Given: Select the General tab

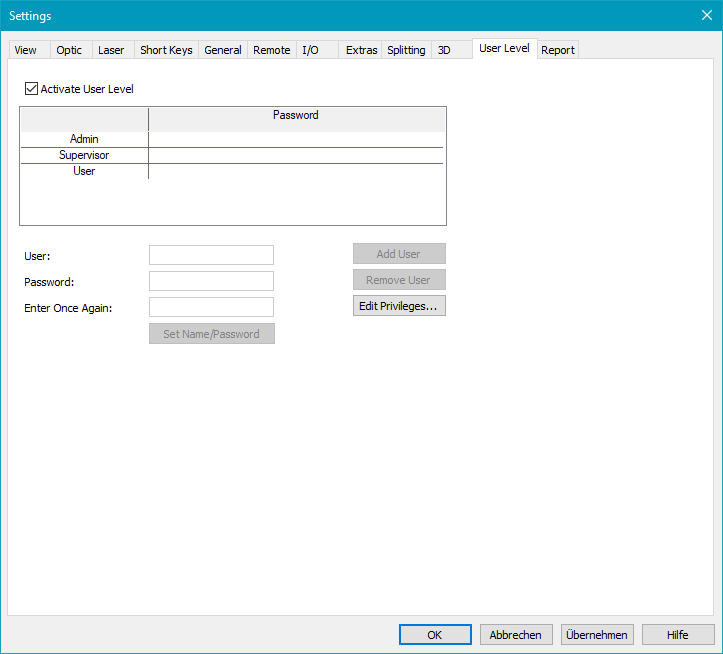Looking at the screenshot, I should (x=223, y=50).
